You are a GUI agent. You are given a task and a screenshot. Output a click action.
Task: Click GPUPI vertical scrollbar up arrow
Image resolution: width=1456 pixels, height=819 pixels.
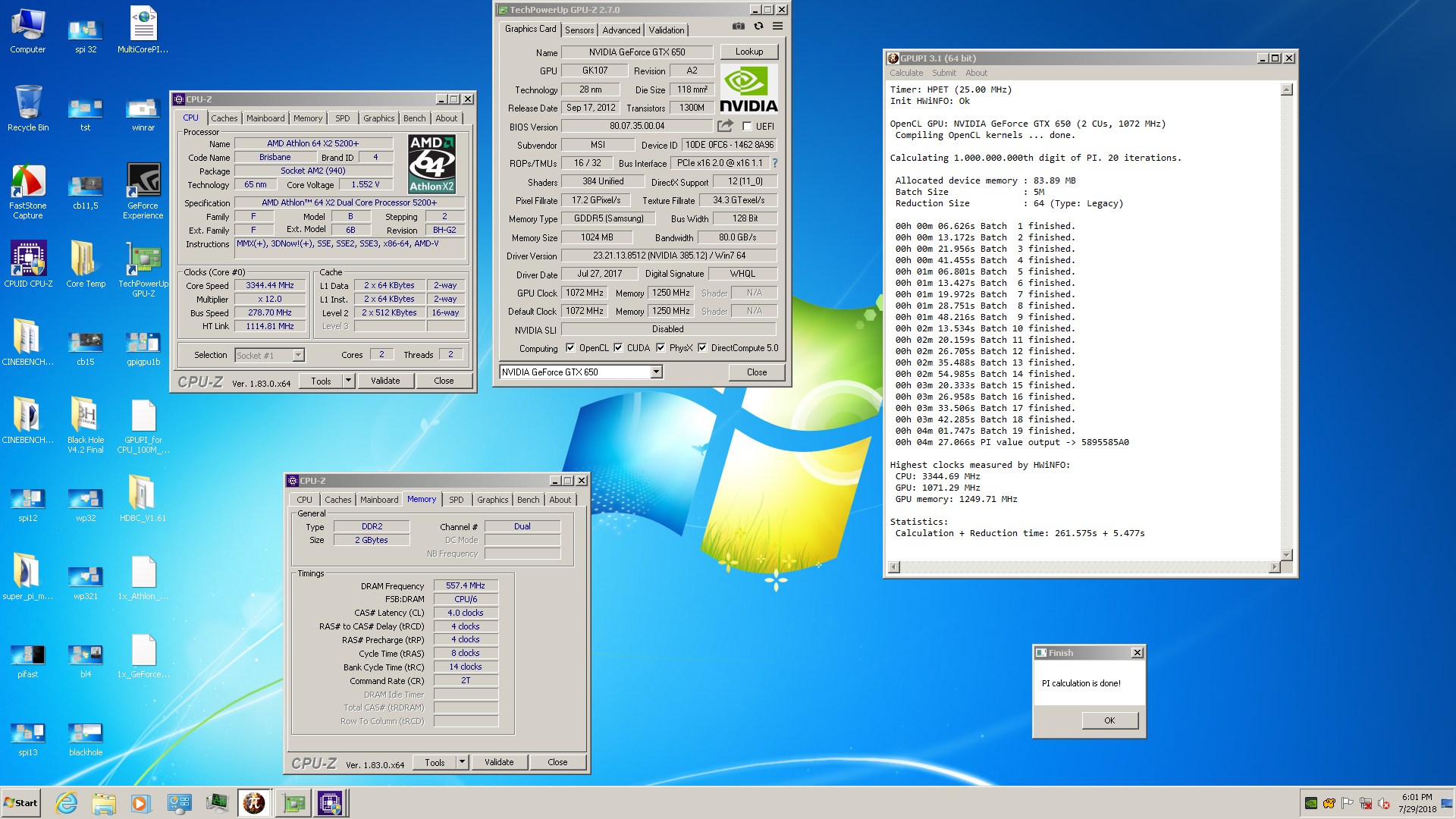coord(1286,90)
